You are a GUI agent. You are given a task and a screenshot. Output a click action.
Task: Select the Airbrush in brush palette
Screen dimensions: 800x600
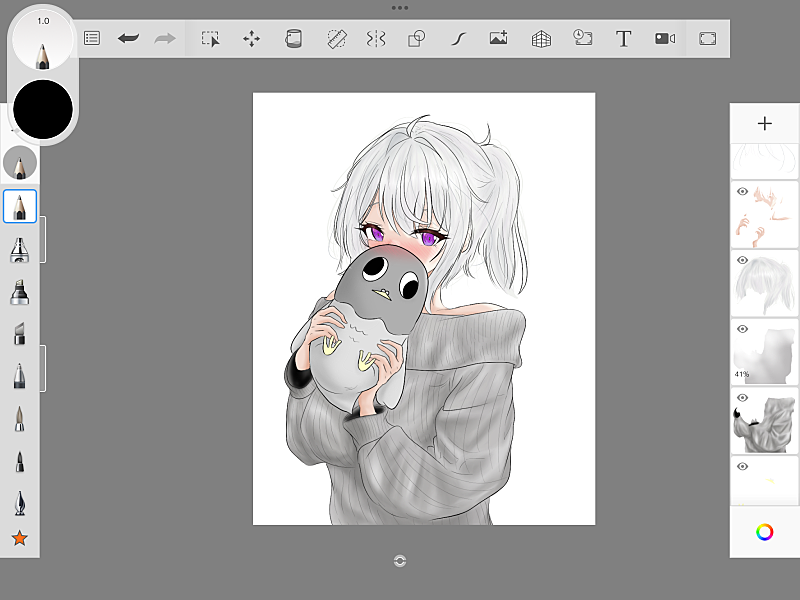[x=19, y=250]
